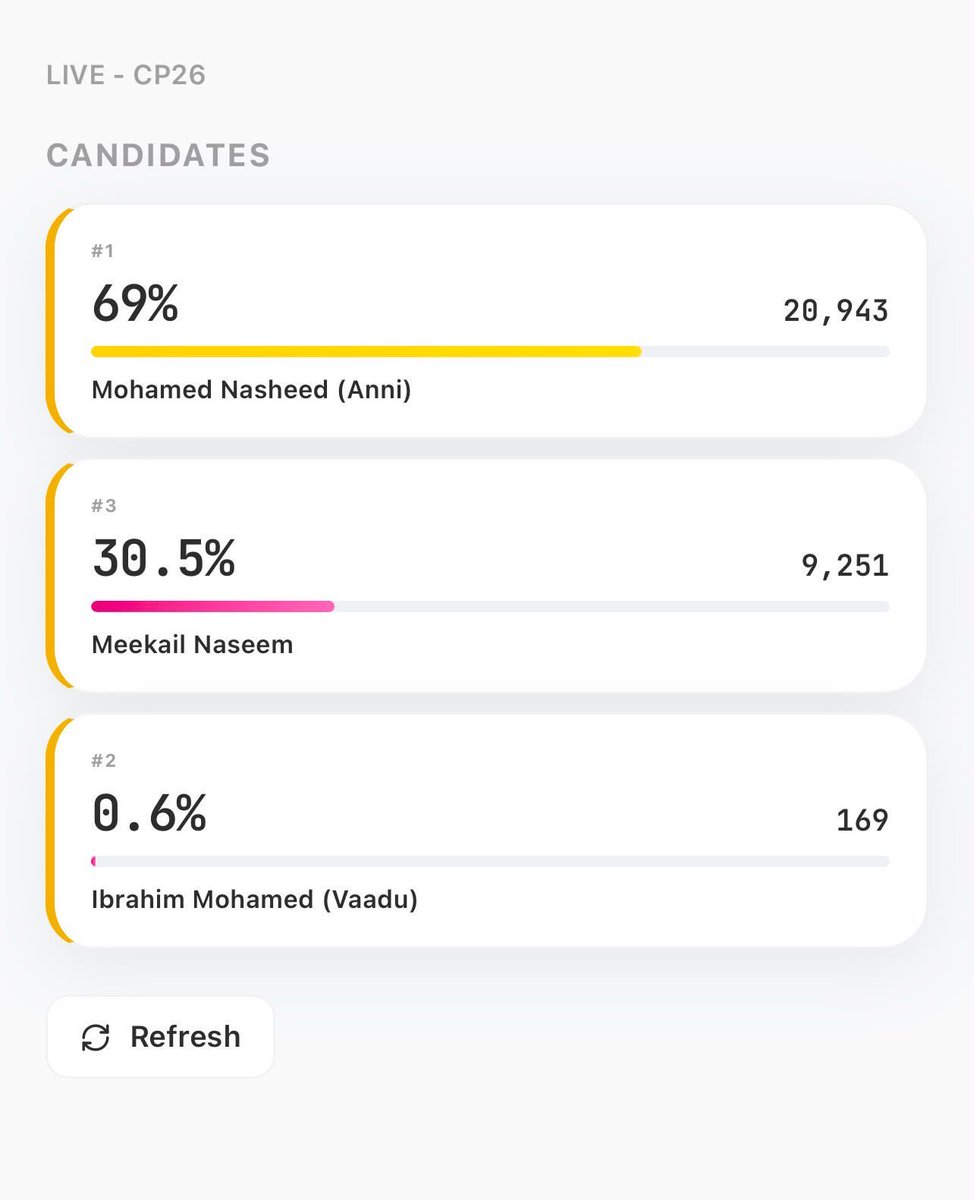Click the CANDIDATES section heading
Viewport: 974px width, 1200px height.
coord(158,155)
